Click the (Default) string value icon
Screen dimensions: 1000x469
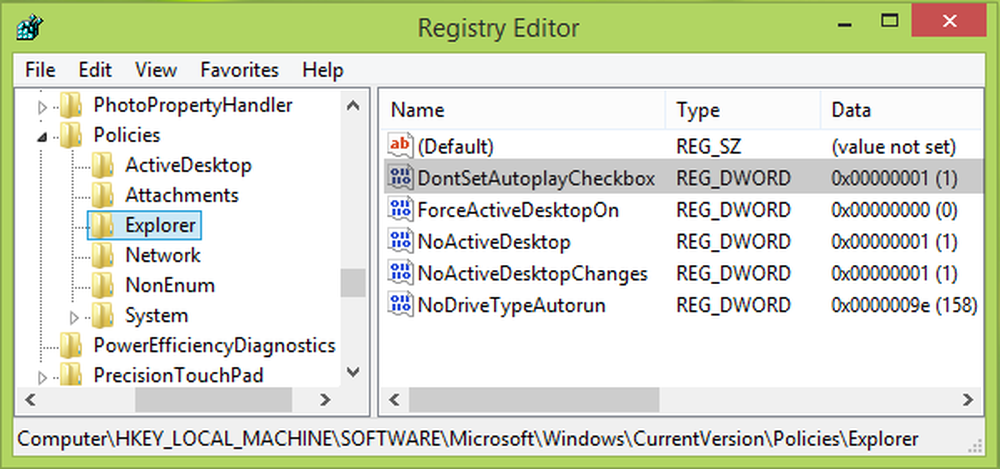click(x=400, y=147)
